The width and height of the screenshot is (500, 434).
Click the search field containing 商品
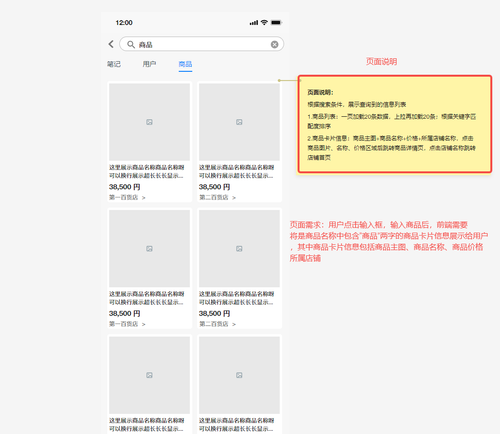(x=202, y=44)
